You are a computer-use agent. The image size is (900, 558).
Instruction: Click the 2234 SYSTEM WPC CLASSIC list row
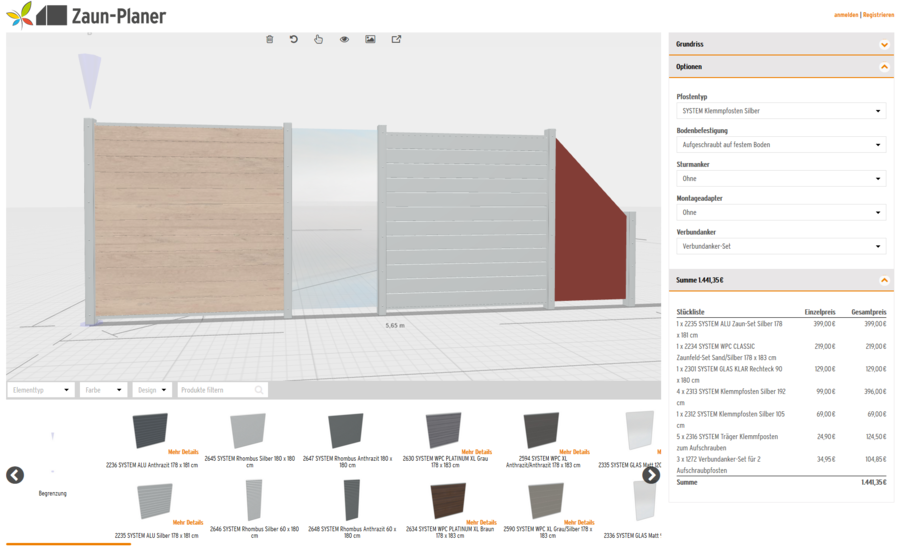point(781,352)
